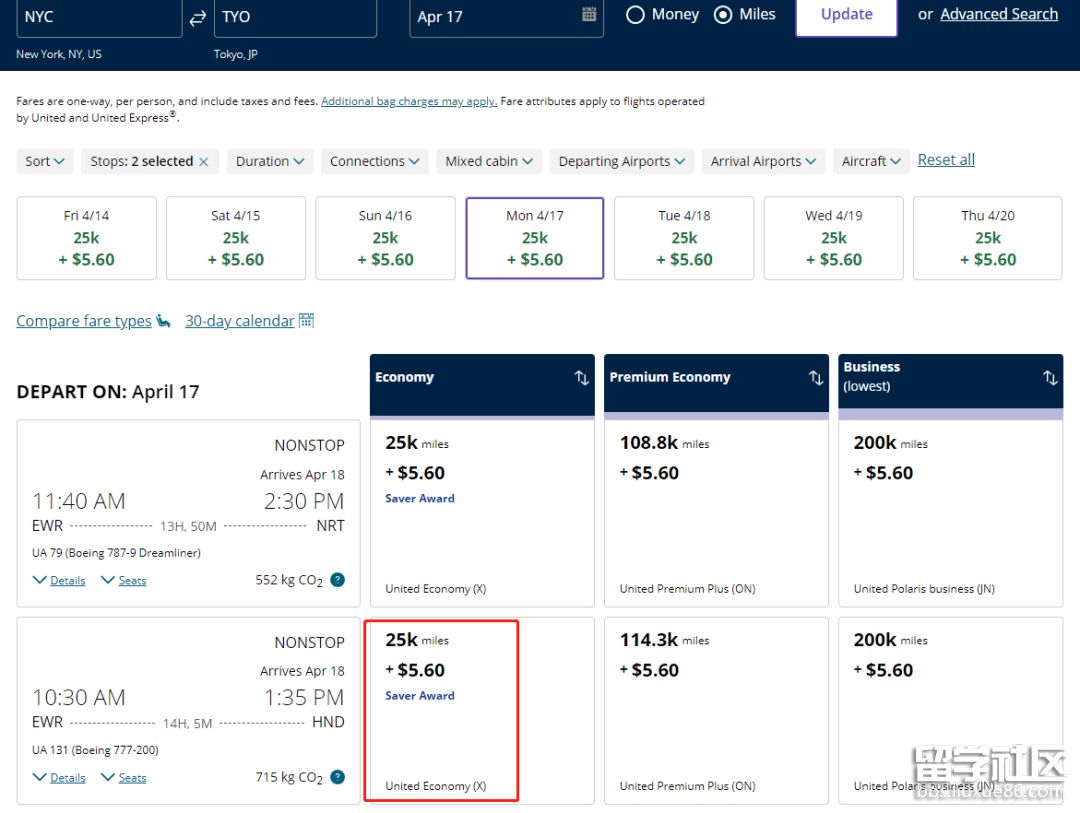Viewport: 1080px width, 813px height.
Task: Open the Compare fare types link
Action: coord(84,321)
